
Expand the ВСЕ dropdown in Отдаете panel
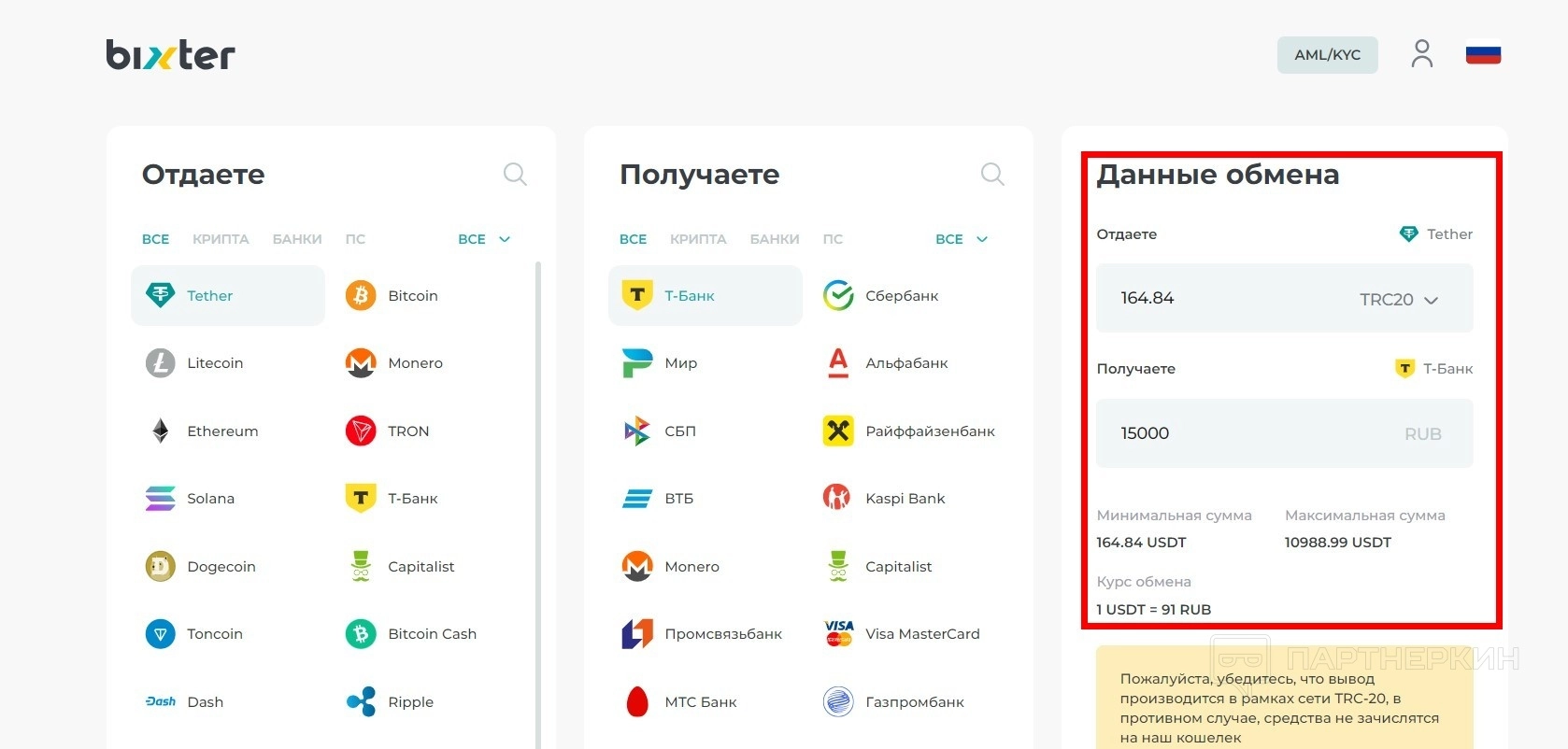pos(484,239)
